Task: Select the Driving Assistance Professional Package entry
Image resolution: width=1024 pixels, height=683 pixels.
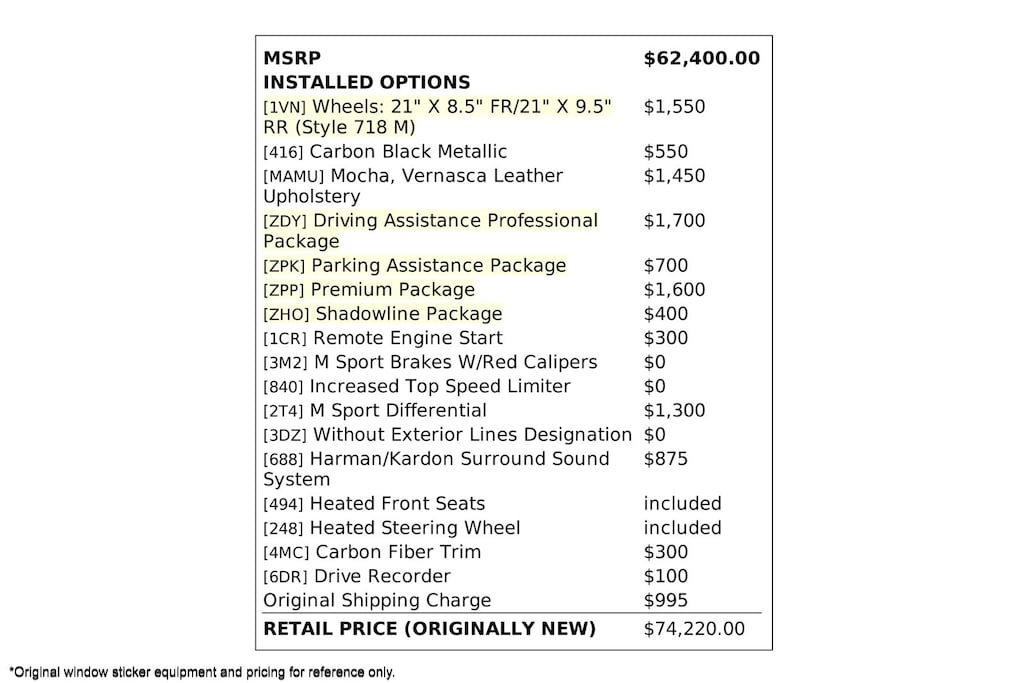Action: 430,230
